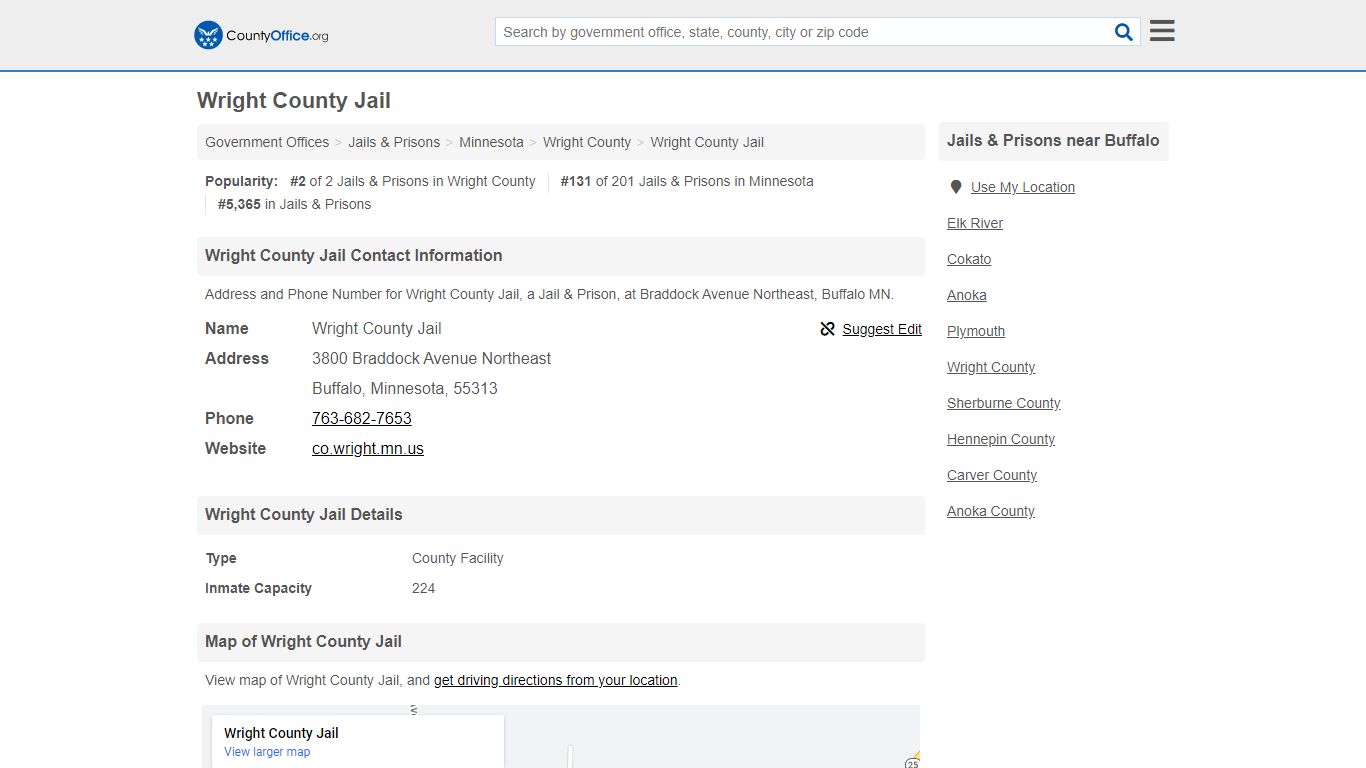
Task: Select Buffalo, Minnesota, 55313 text
Action: pos(405,388)
